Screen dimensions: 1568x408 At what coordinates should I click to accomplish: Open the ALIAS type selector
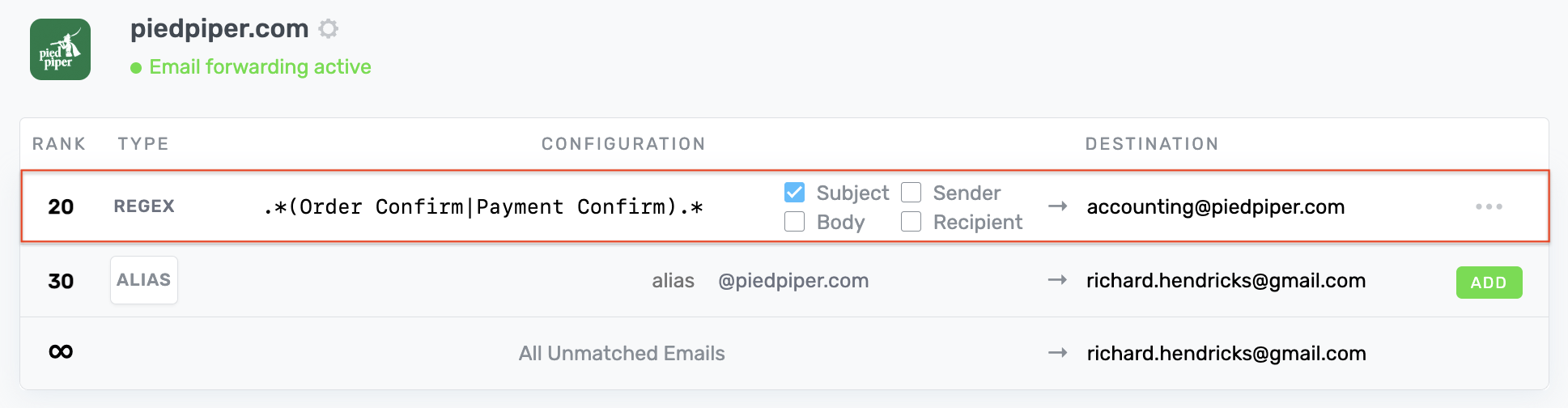tap(144, 280)
